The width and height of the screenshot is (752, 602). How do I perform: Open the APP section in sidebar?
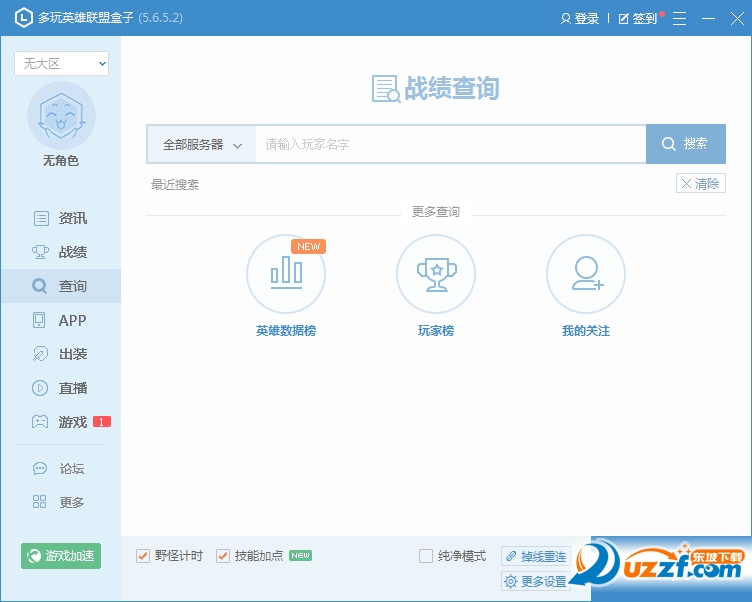tap(60, 320)
